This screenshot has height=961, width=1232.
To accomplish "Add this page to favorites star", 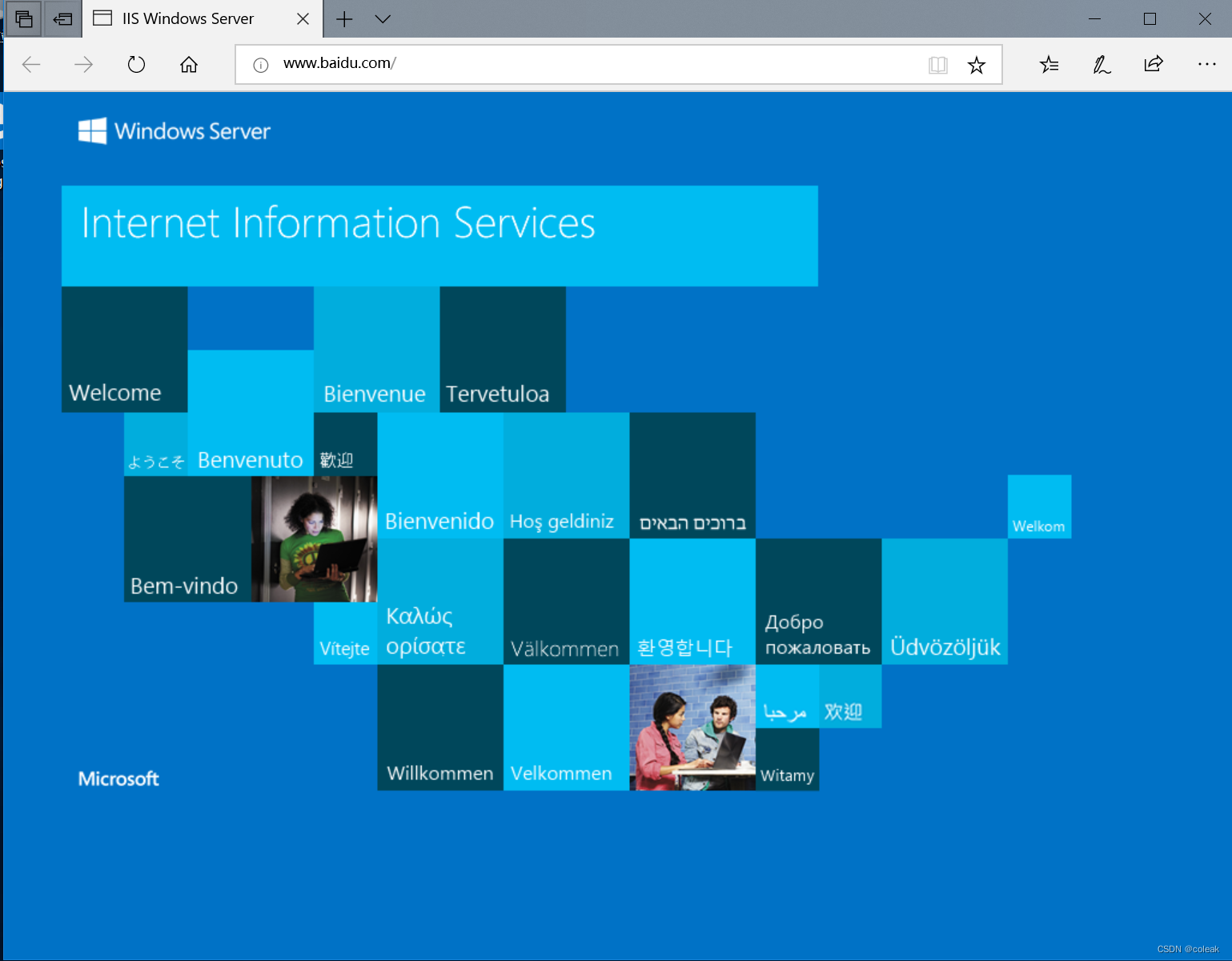I will coord(977,65).
